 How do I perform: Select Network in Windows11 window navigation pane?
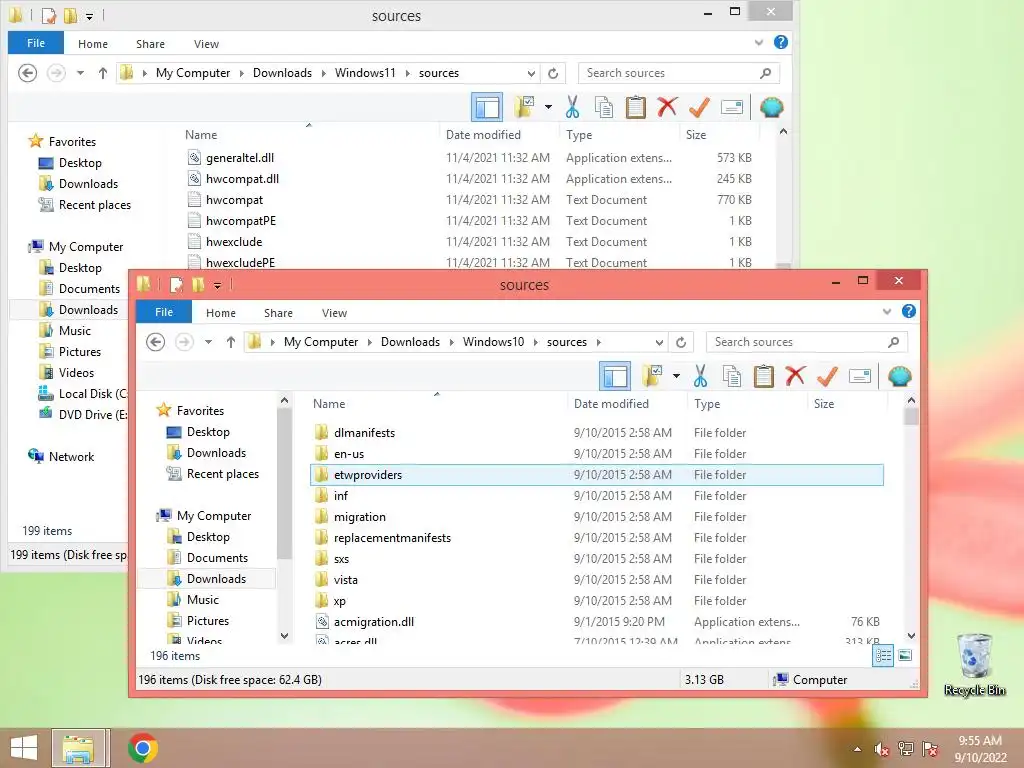71,456
